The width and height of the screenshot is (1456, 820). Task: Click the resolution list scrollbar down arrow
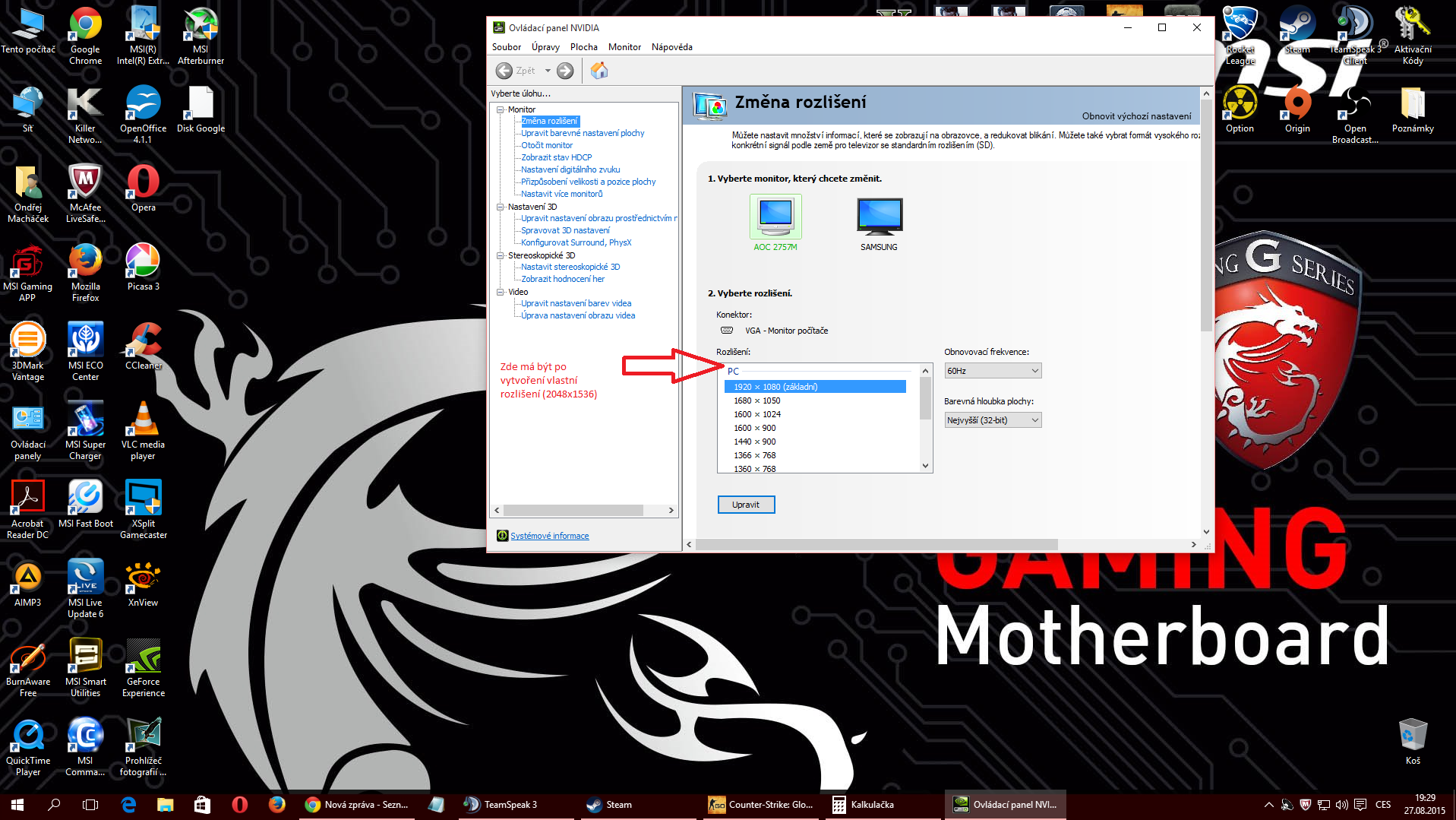coord(925,466)
